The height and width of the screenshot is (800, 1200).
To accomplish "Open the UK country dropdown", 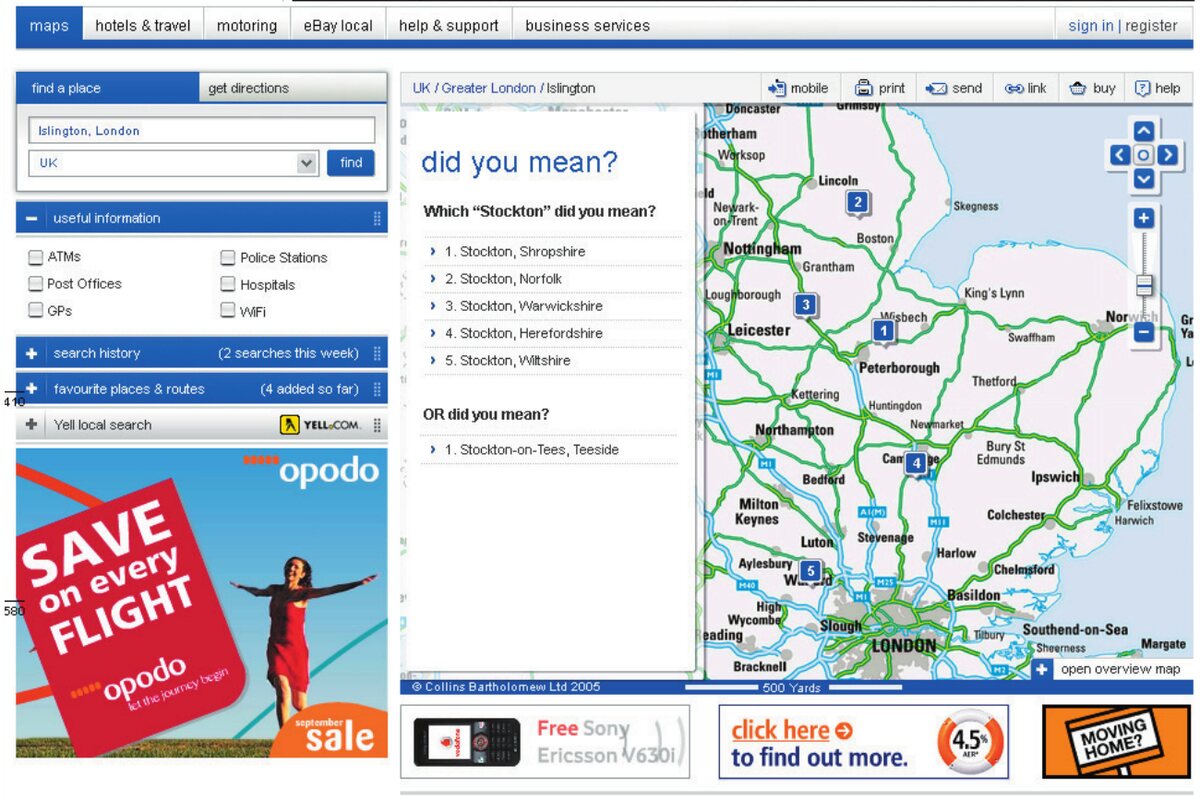I will (307, 163).
